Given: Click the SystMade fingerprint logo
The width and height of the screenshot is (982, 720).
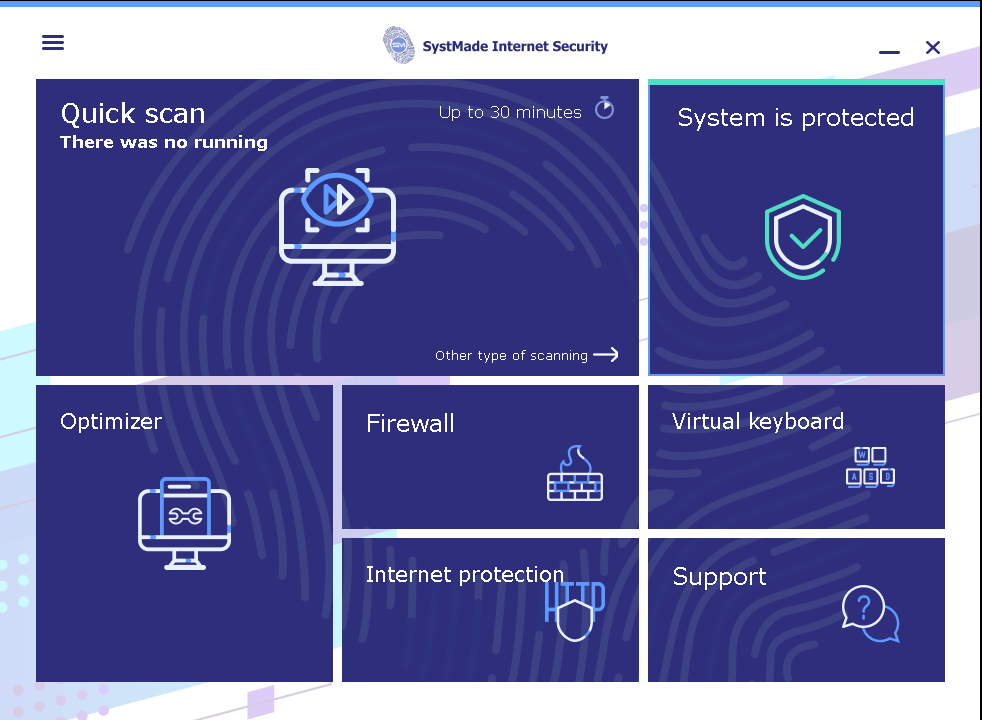Looking at the screenshot, I should pos(398,45).
